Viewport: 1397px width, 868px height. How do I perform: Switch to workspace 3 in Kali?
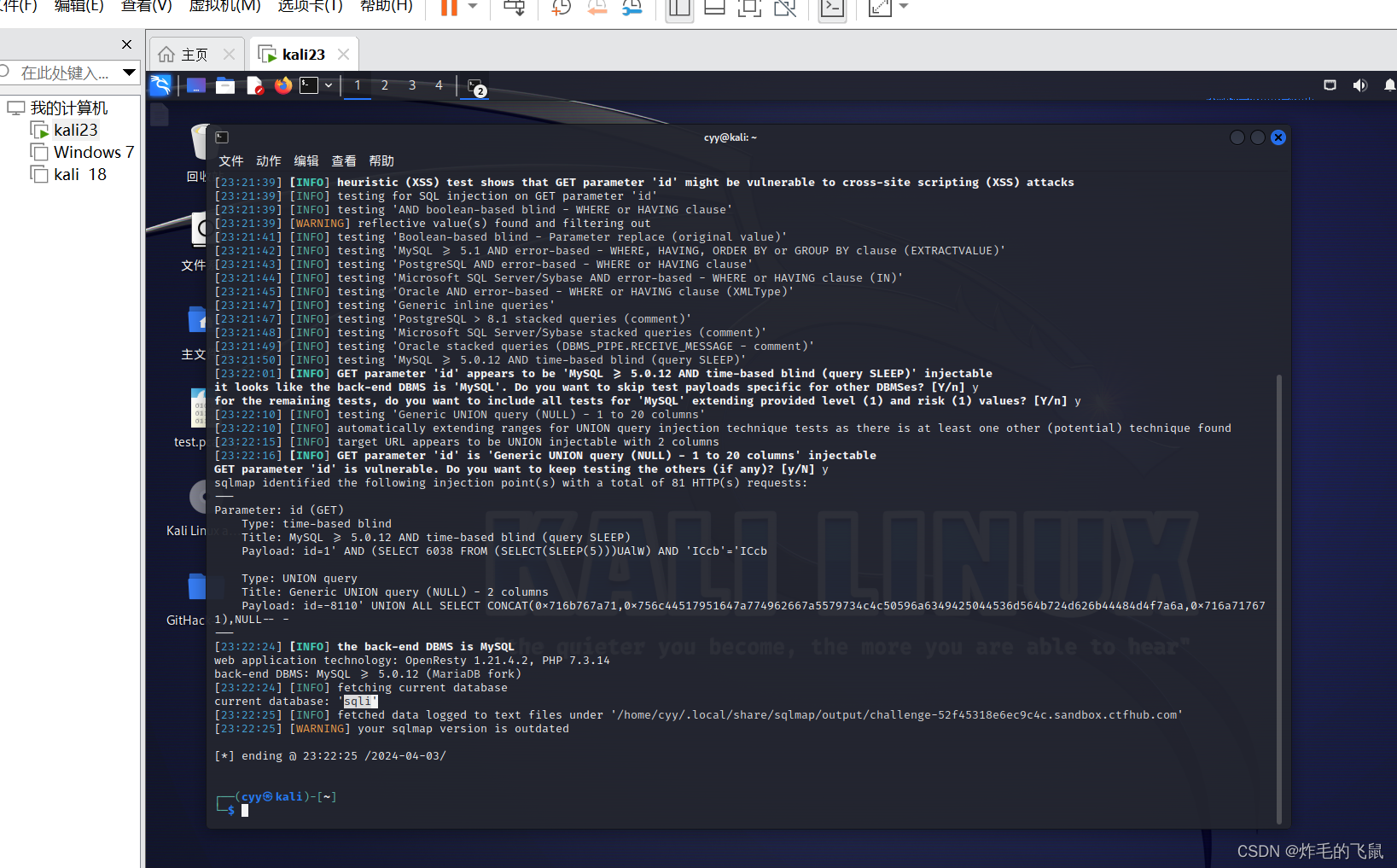412,85
